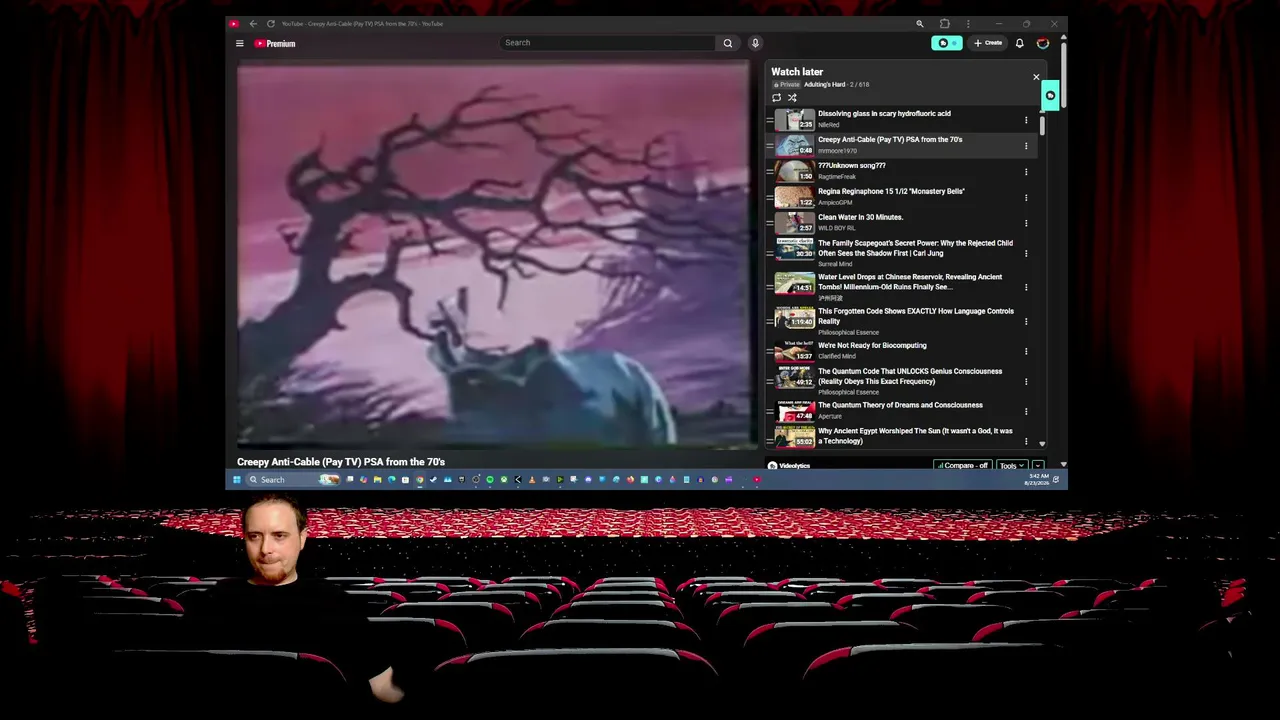Click the video player to pause
The width and height of the screenshot is (1280, 720).
[493, 253]
